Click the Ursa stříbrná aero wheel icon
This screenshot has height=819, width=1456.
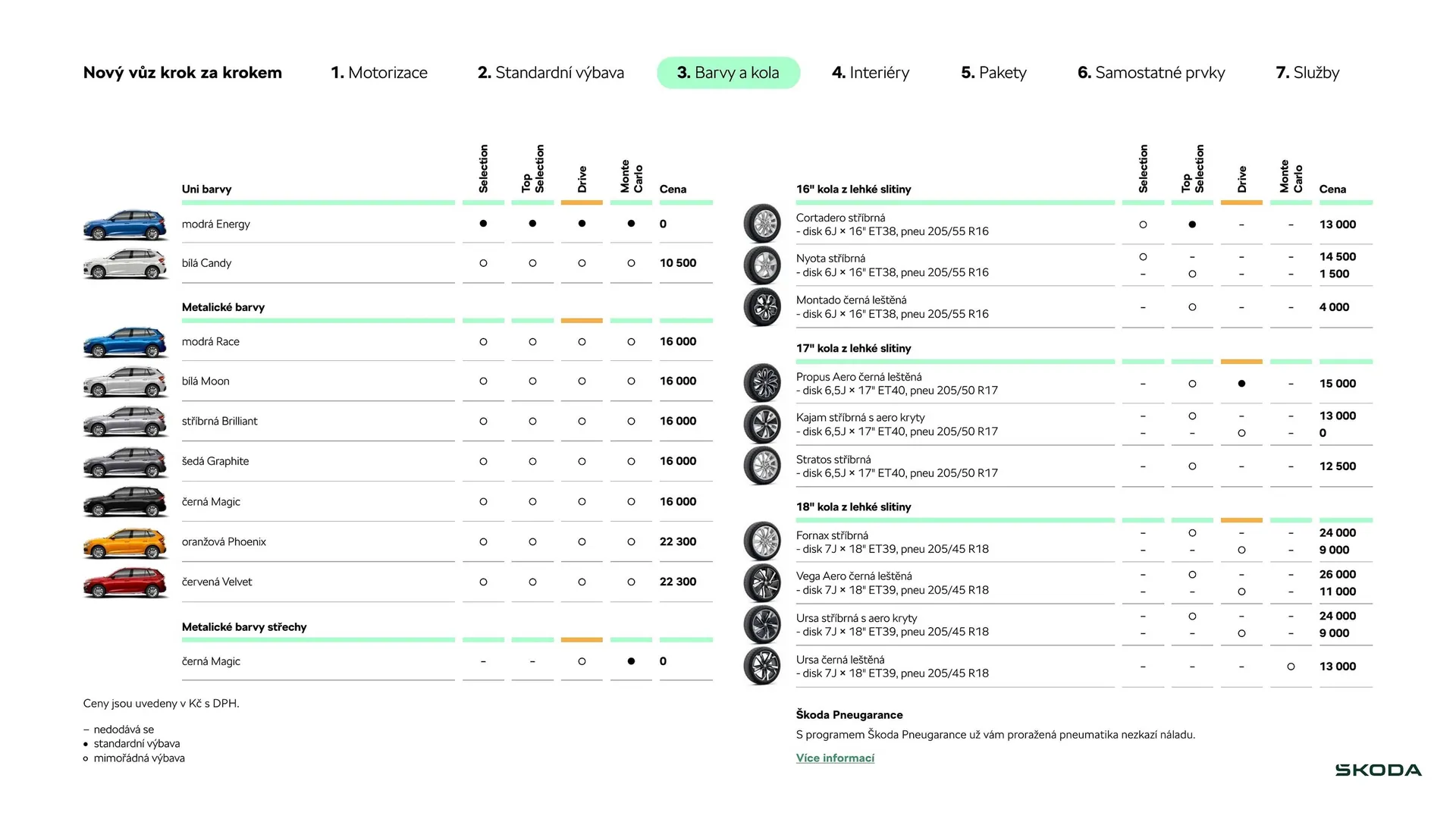762,625
